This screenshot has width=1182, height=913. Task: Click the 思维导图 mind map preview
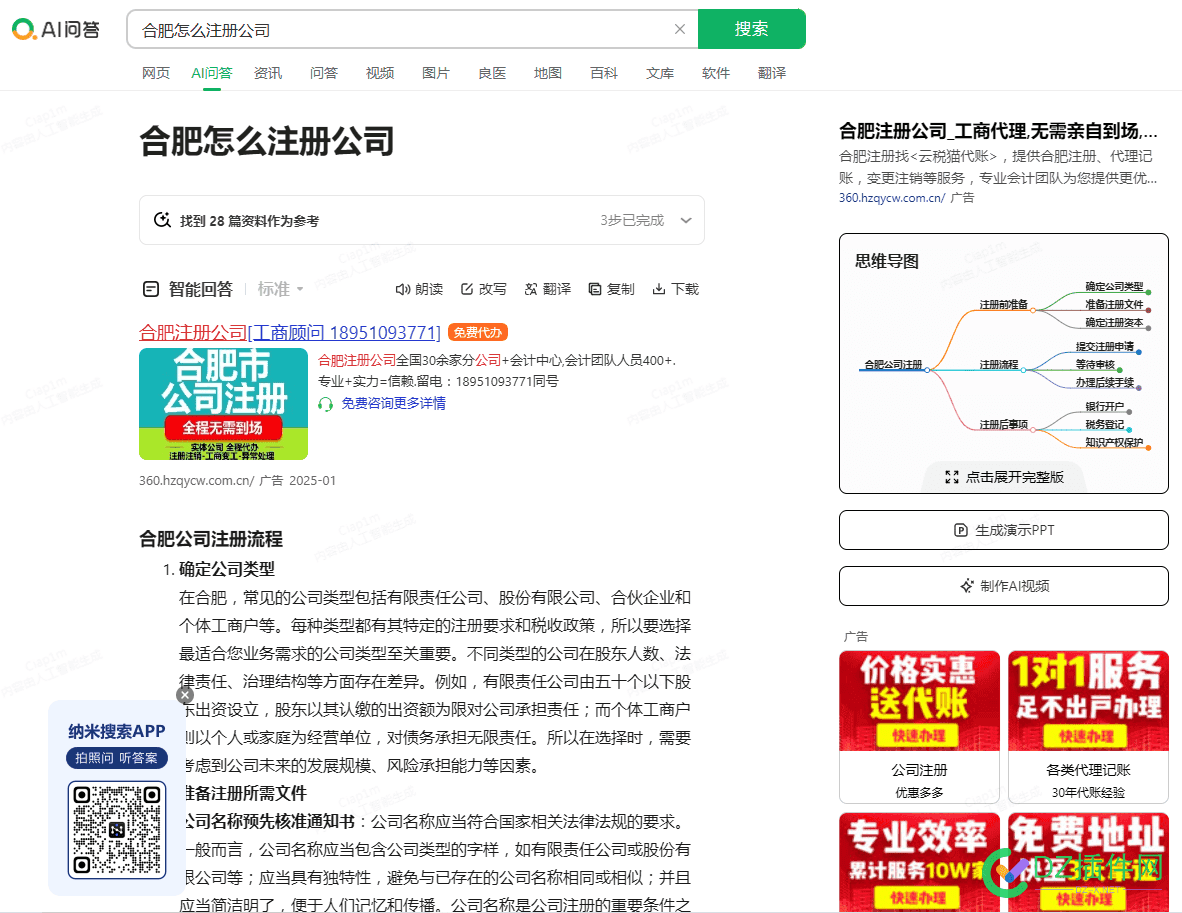coord(1003,364)
